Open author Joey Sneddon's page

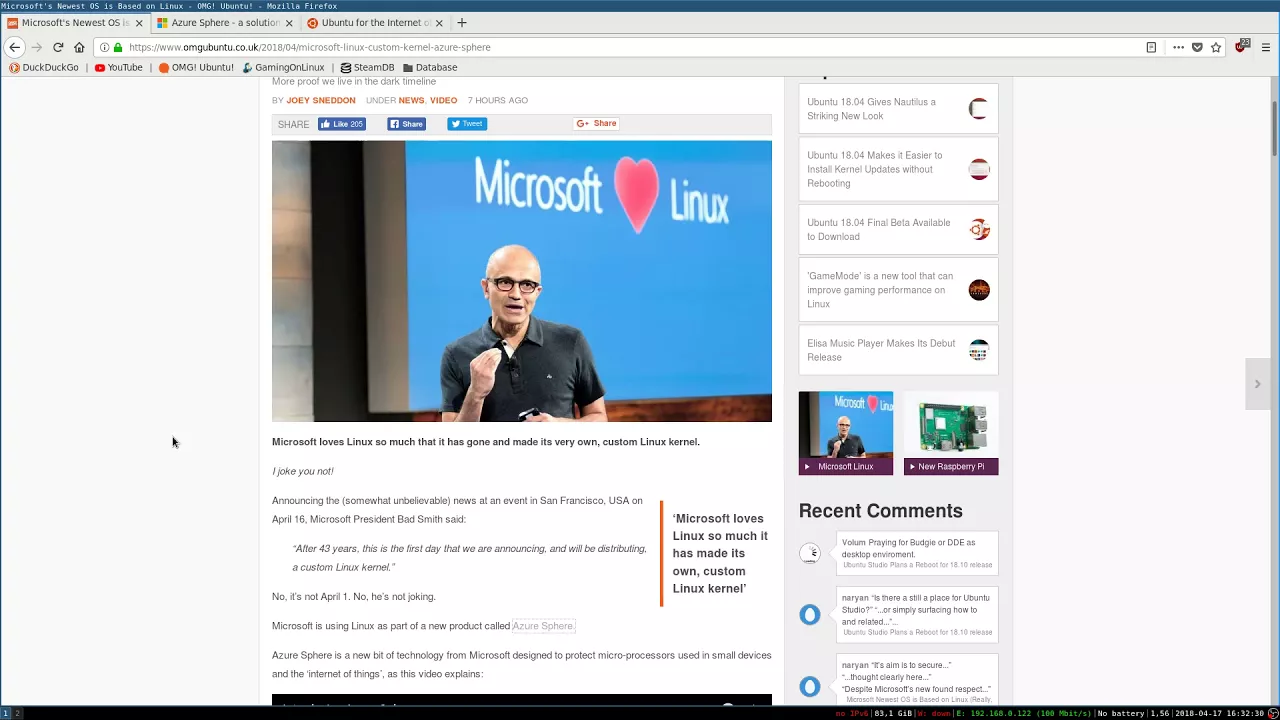pos(320,100)
